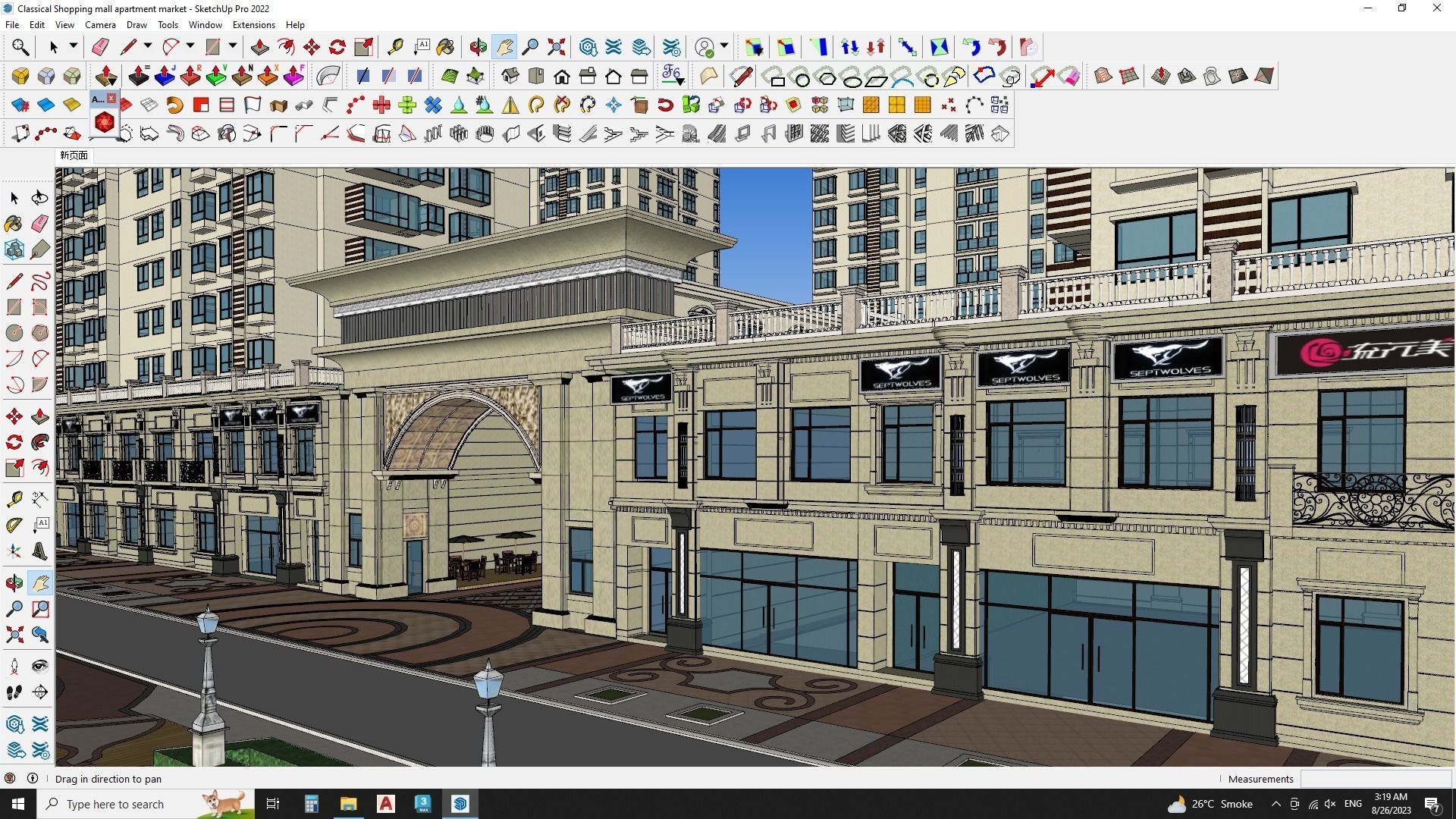The image size is (1456, 819).
Task: Select the Tag tool in left toolbar
Action: [x=40, y=249]
